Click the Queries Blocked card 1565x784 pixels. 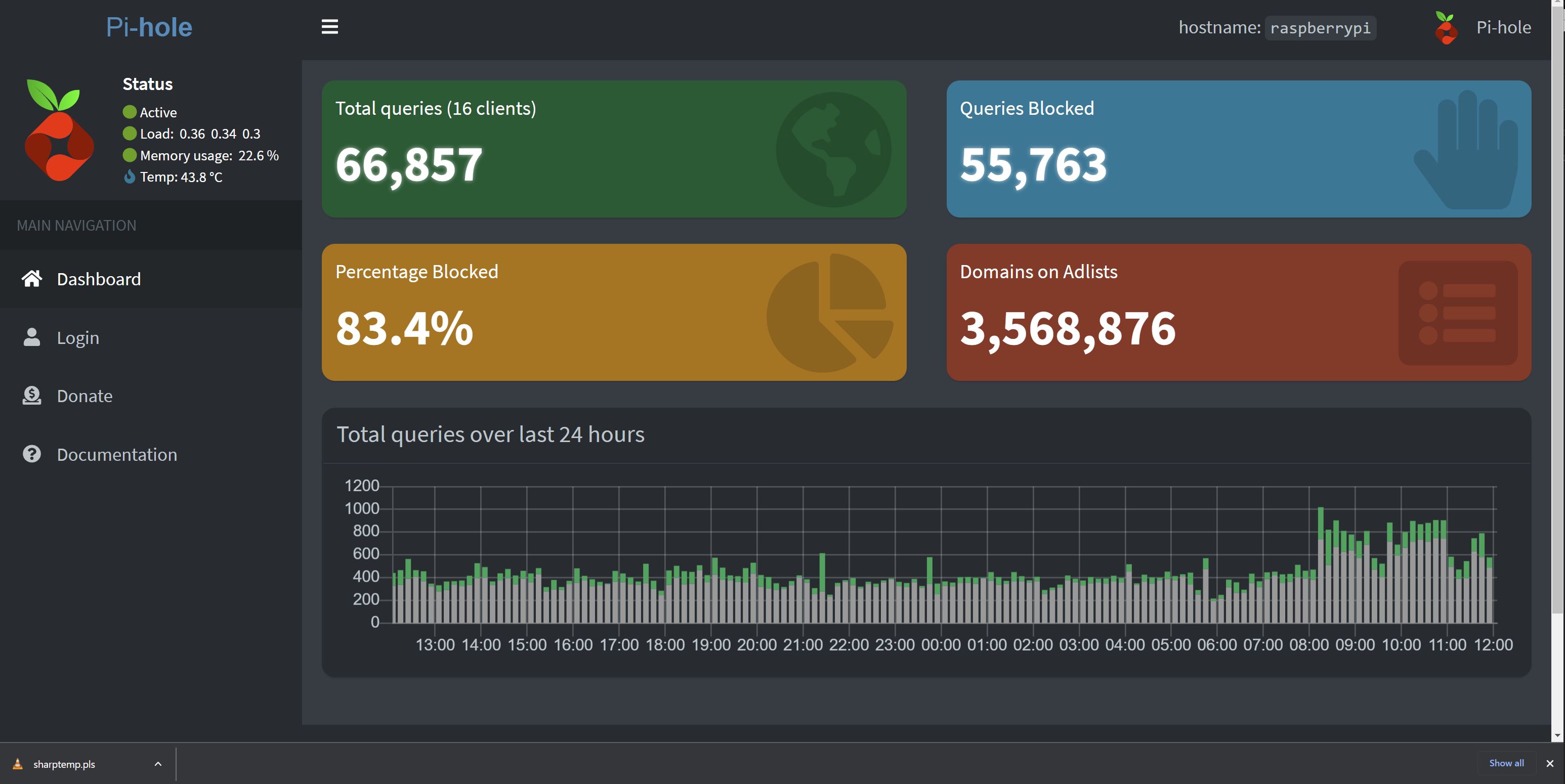1238,149
